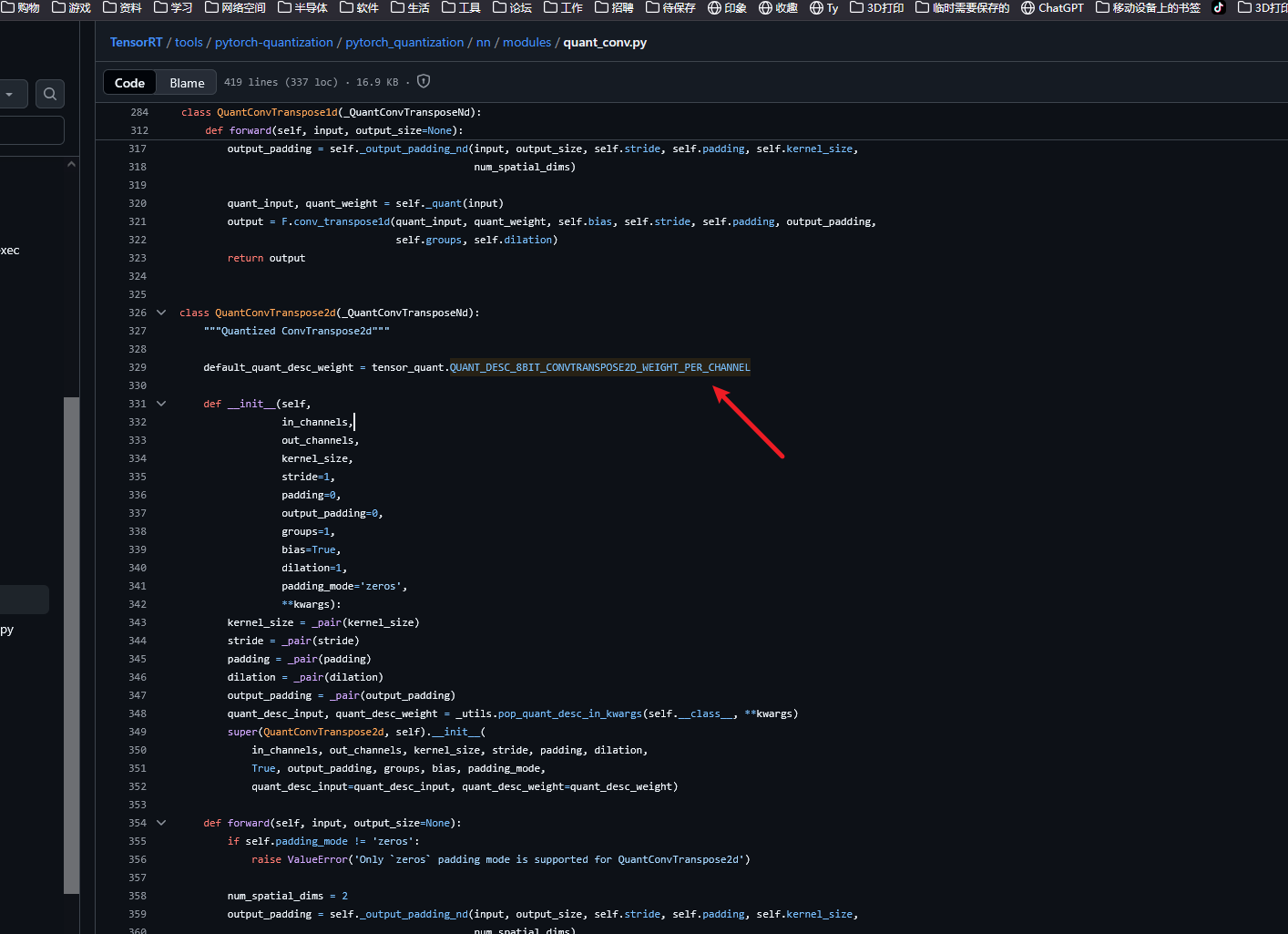Open the Ty bookmark
Image resolution: width=1288 pixels, height=934 pixels.
[823, 8]
